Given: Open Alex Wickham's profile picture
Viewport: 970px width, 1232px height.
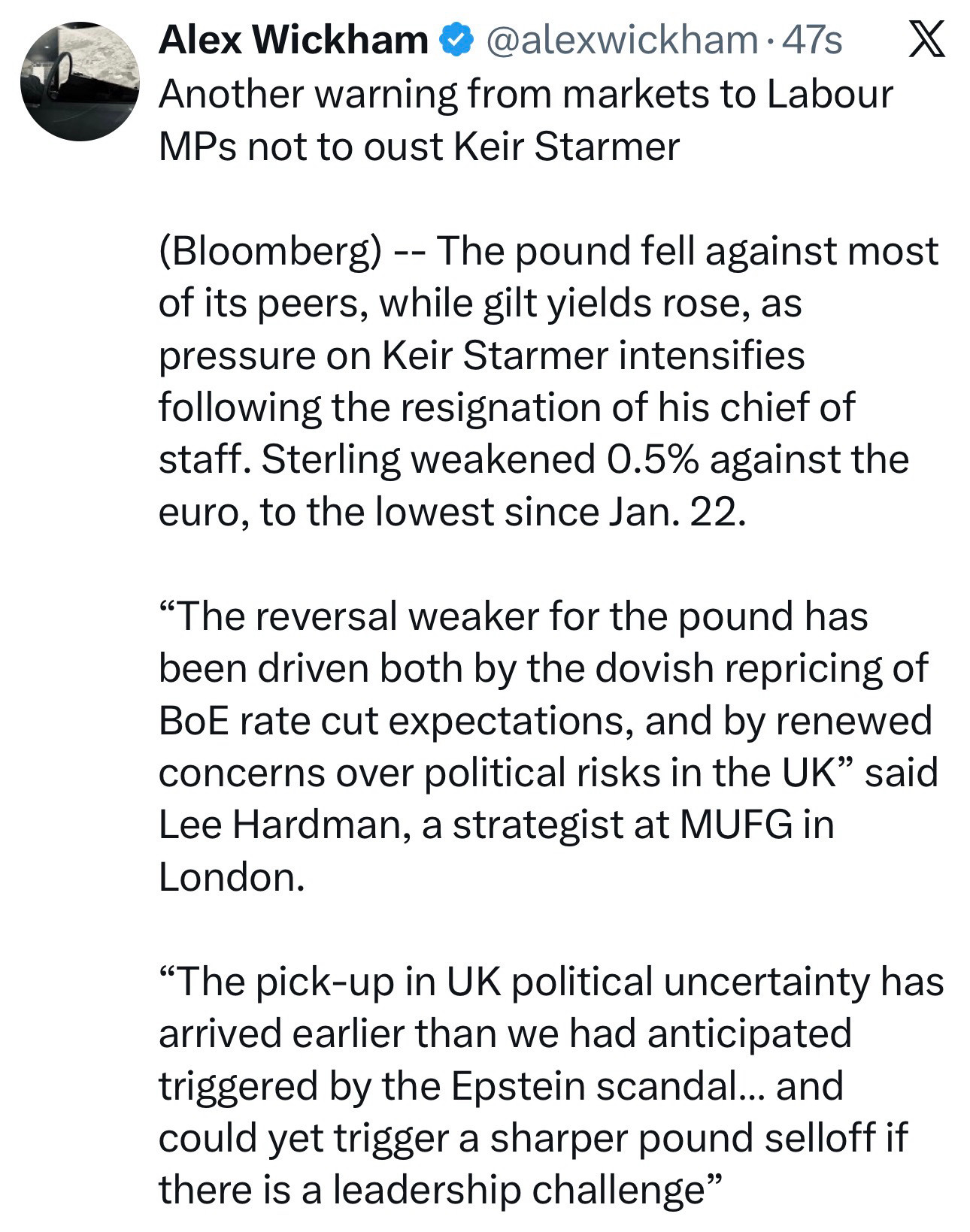Looking at the screenshot, I should 80,81.
